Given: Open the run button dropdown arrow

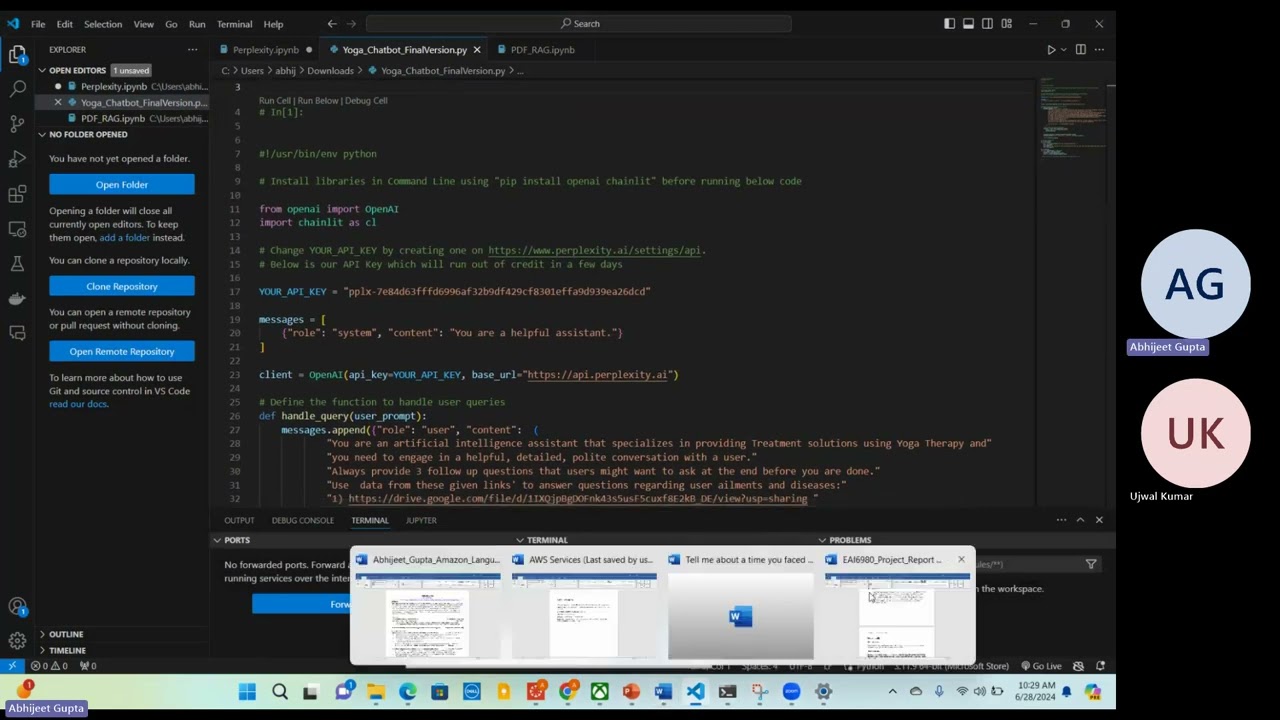Looking at the screenshot, I should [1064, 49].
